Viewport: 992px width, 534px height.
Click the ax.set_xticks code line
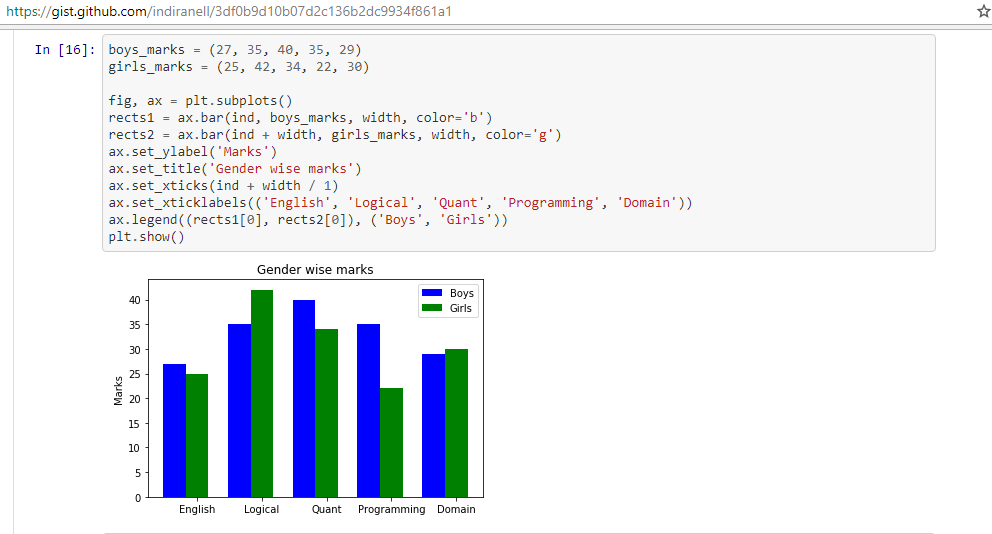coord(223,186)
